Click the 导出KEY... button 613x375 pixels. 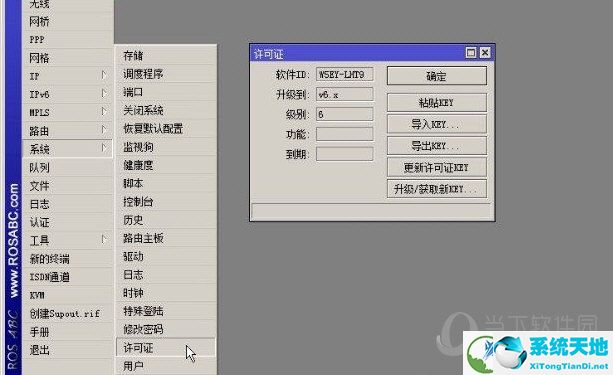[x=437, y=145]
